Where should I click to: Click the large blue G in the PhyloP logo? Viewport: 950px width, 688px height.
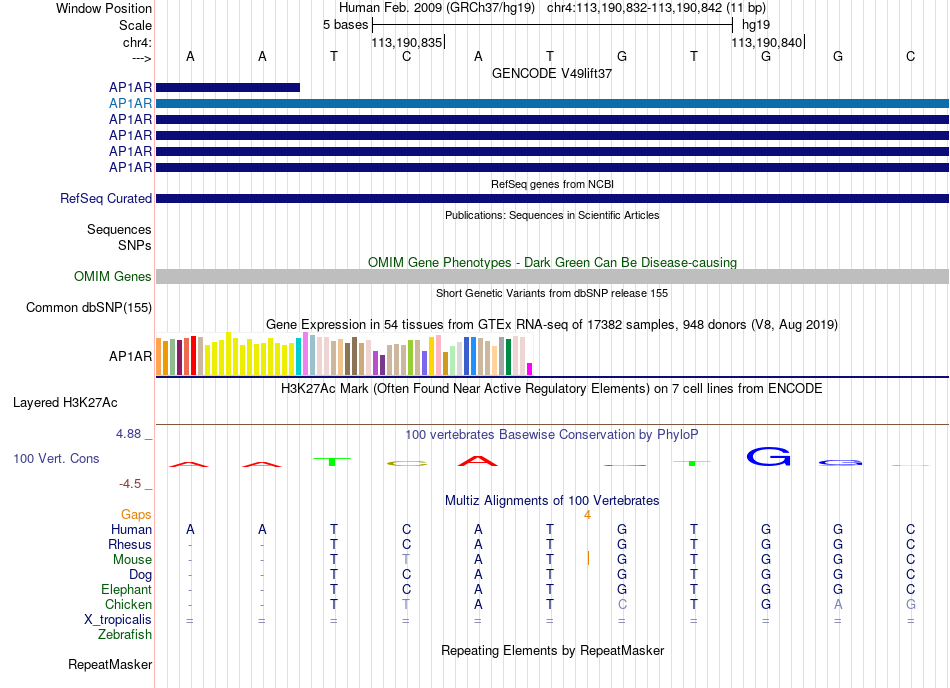click(768, 457)
